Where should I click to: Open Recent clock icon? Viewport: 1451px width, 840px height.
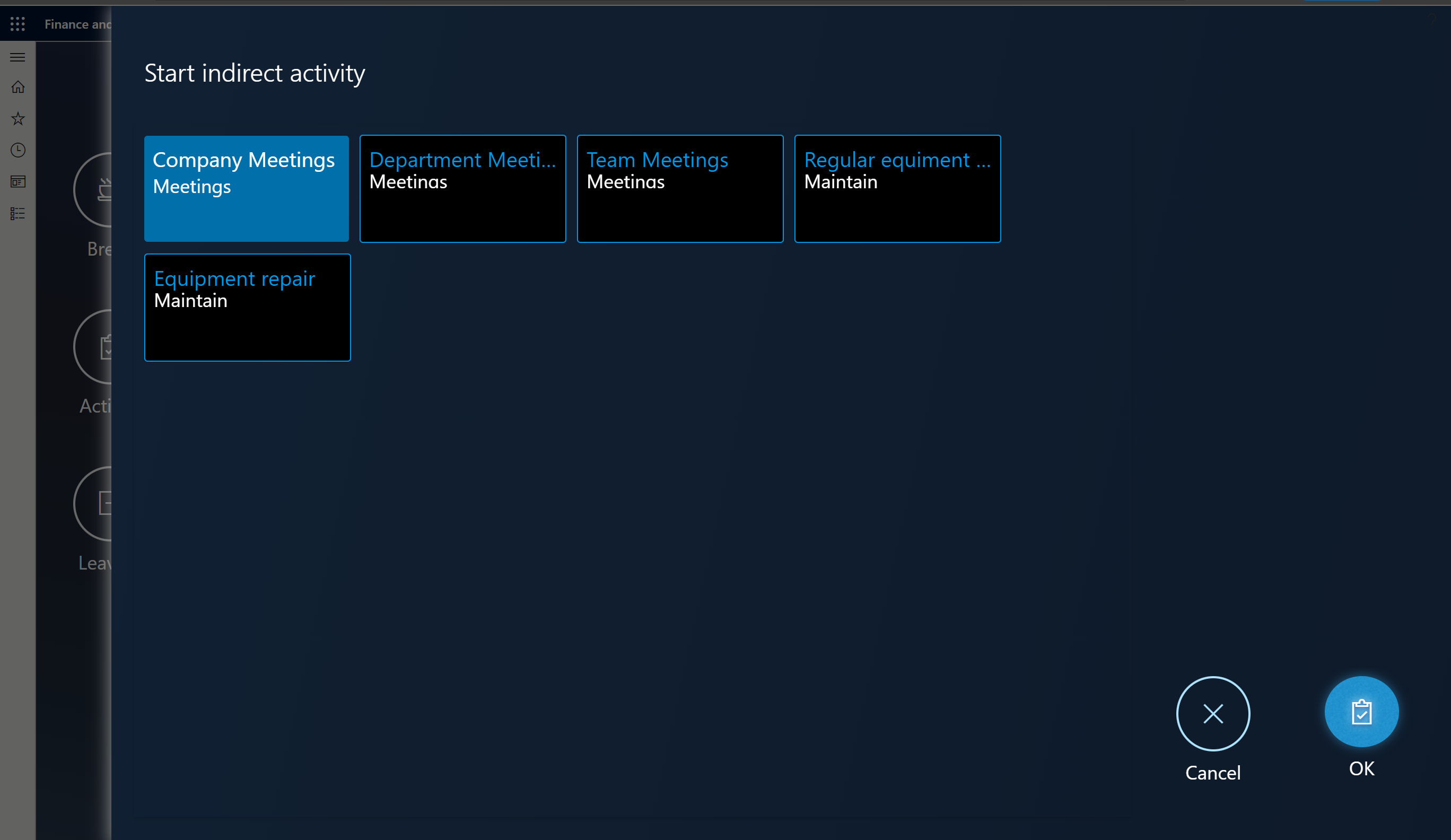point(18,150)
